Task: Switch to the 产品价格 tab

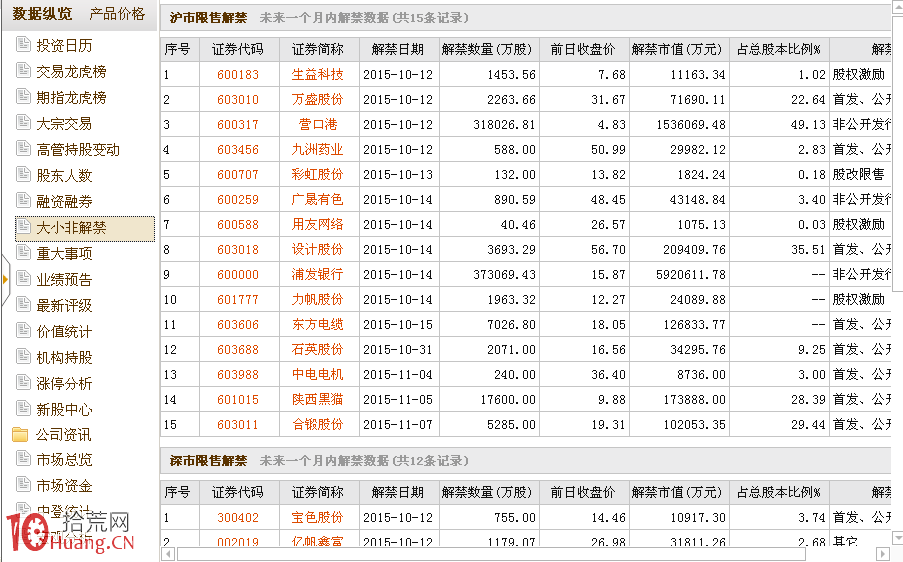Action: pyautogui.click(x=117, y=14)
